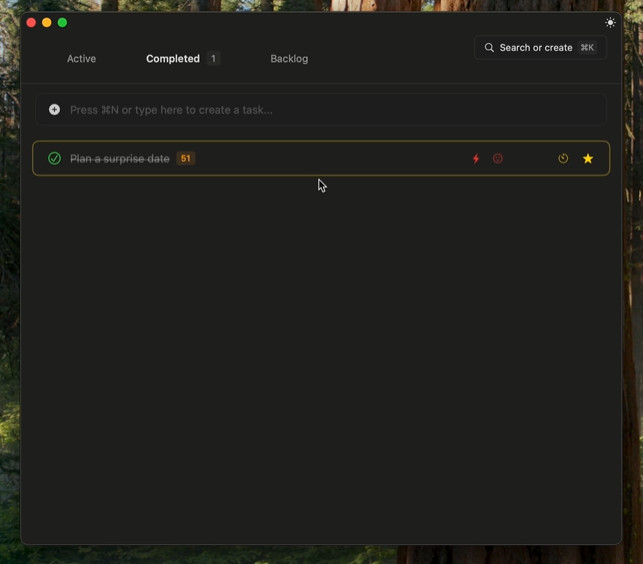Click the Completed count badge 1
643x564 pixels.
[x=213, y=59]
